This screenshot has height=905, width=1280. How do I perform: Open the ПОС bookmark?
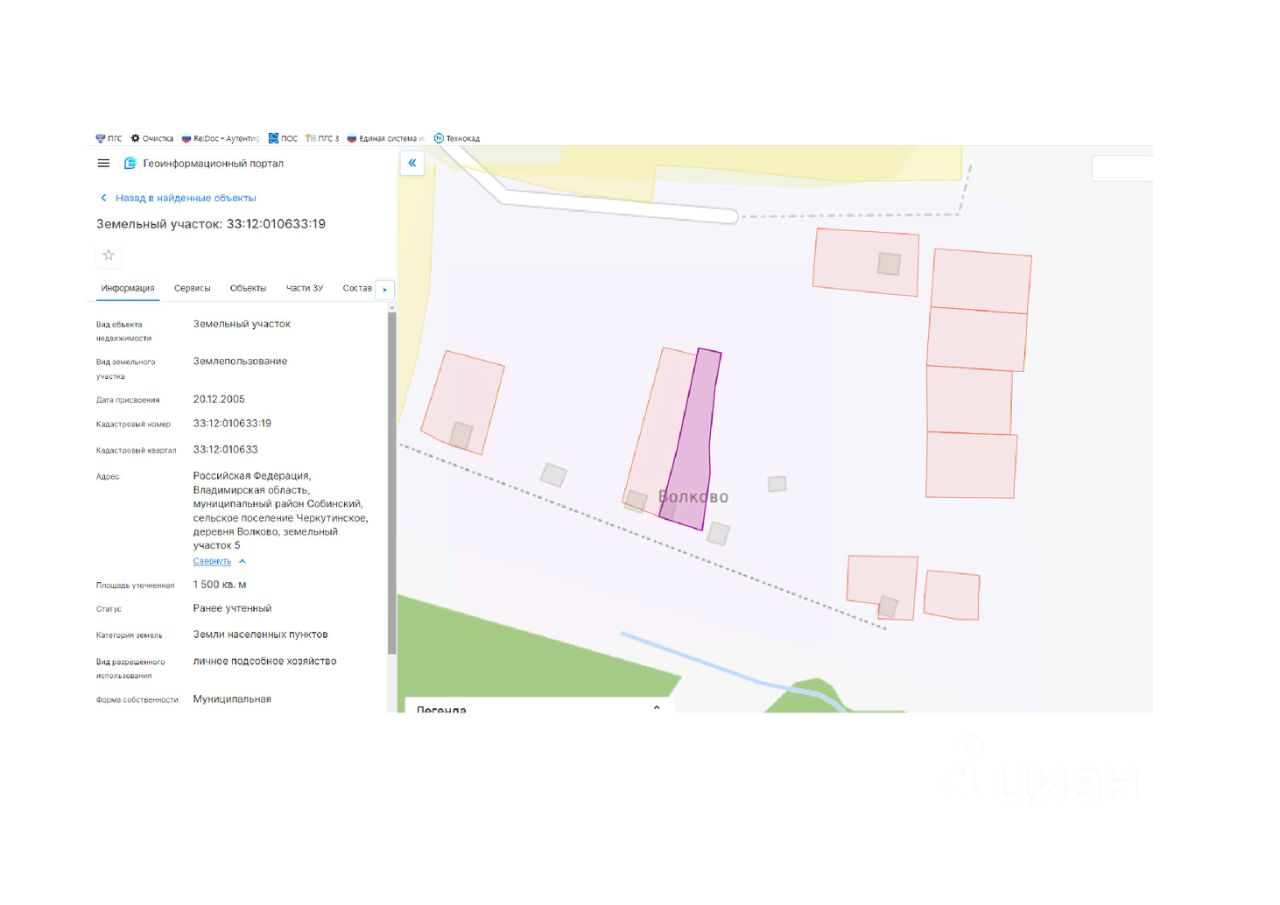(x=283, y=138)
